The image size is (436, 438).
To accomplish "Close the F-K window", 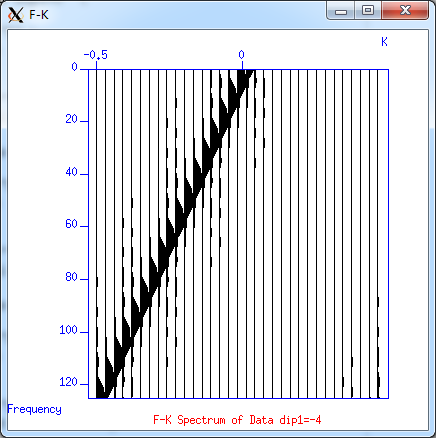I will [405, 11].
